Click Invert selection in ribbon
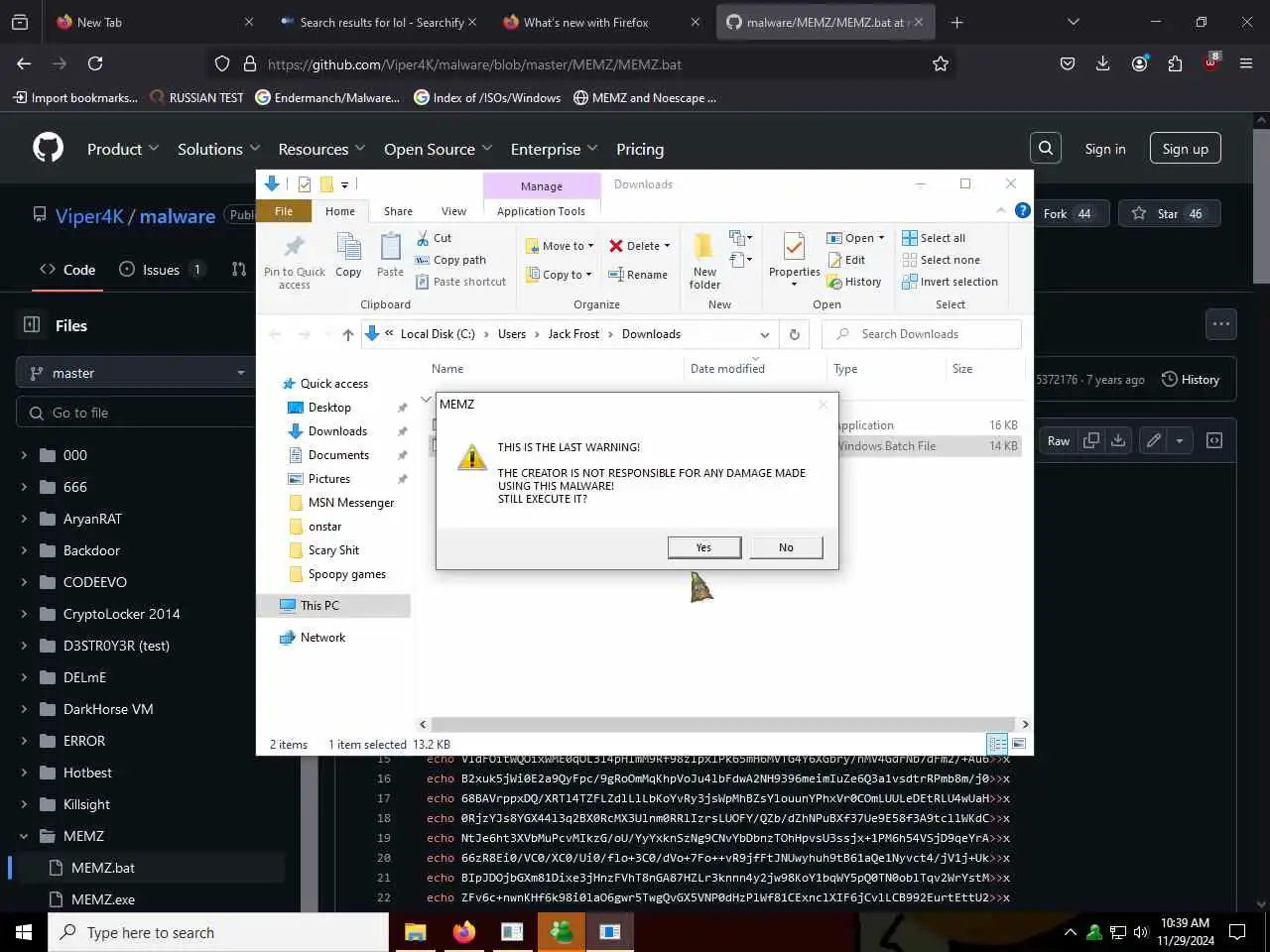Image resolution: width=1270 pixels, height=952 pixels. tap(950, 282)
